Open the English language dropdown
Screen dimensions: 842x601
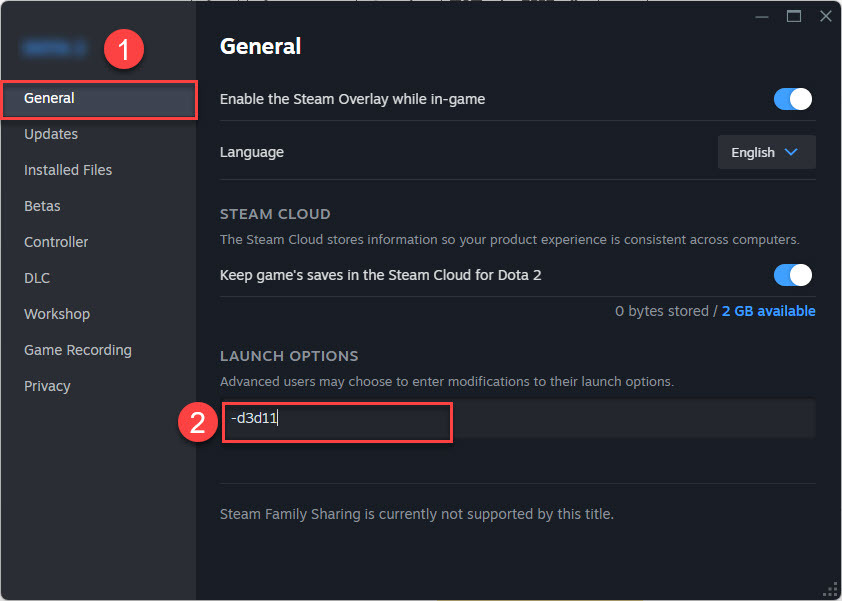766,151
